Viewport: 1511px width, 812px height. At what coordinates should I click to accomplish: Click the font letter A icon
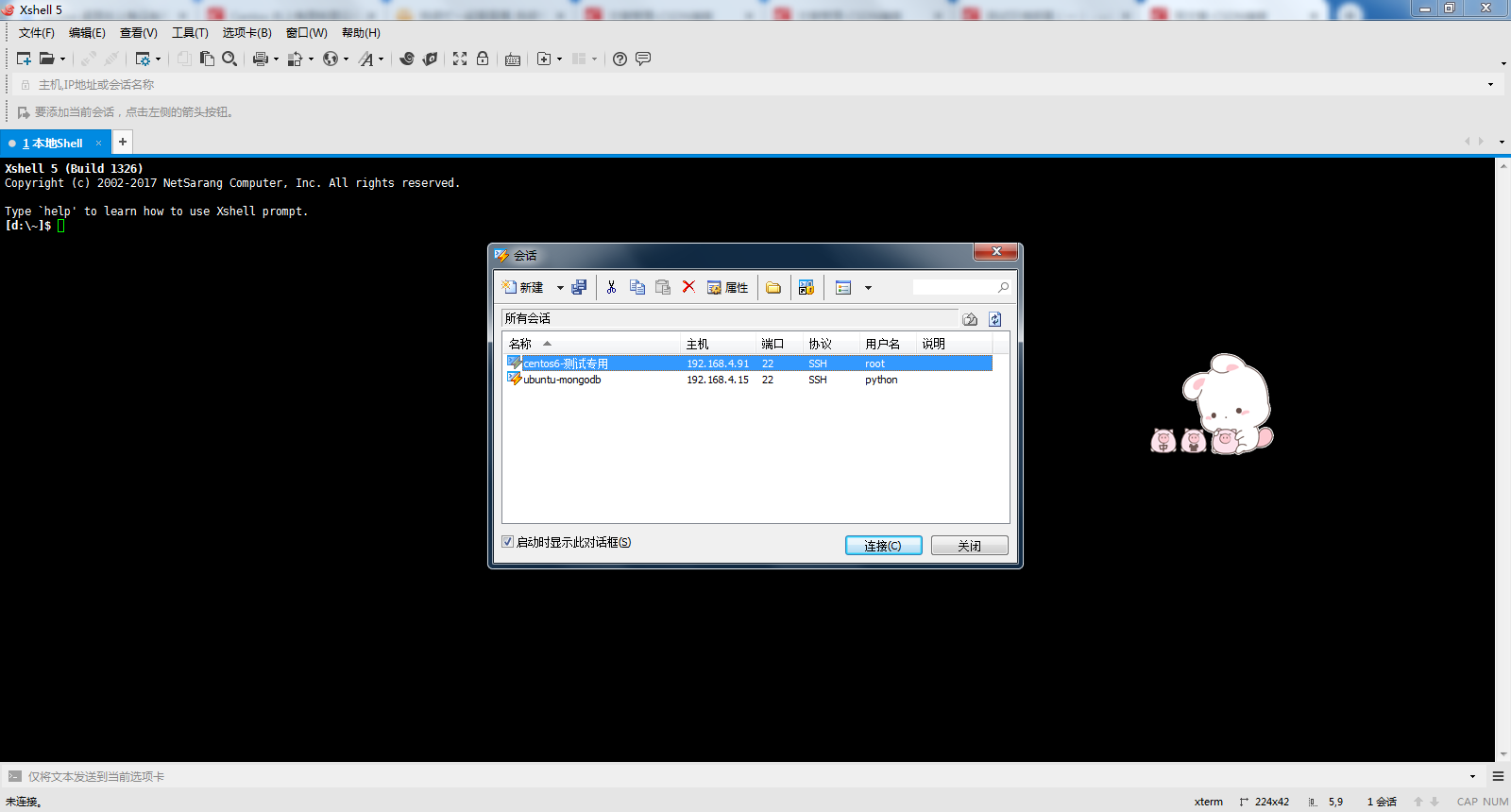tap(366, 59)
